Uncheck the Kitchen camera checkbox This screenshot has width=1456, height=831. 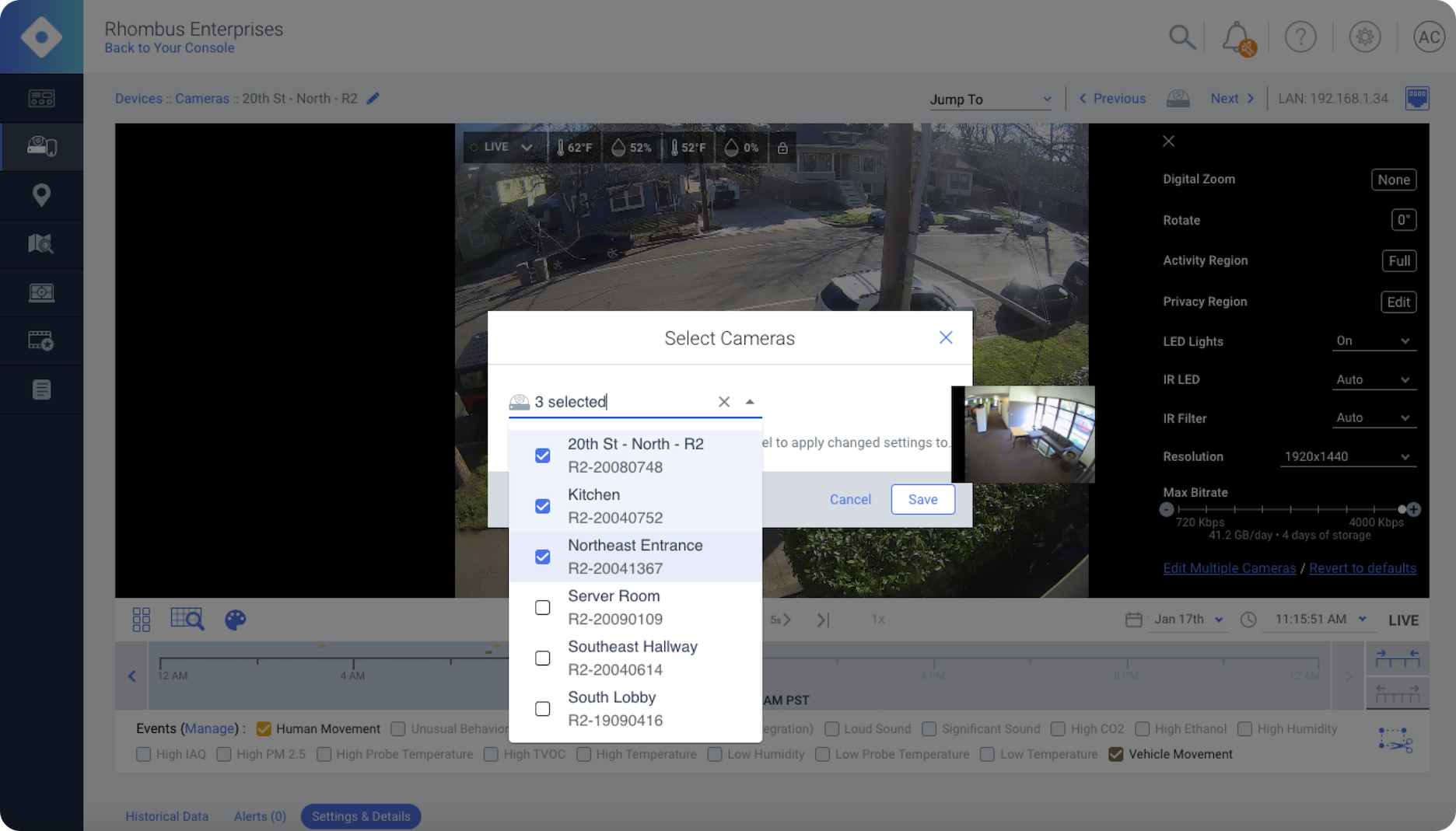(x=543, y=506)
